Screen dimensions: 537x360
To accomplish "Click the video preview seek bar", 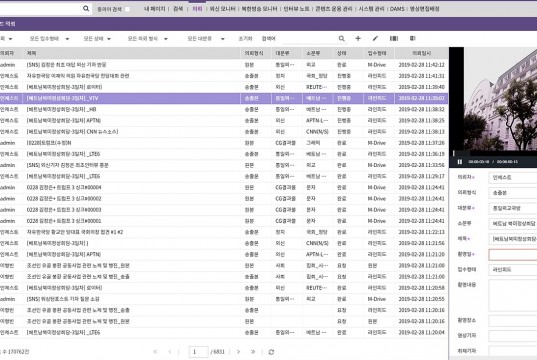I will point(495,153).
